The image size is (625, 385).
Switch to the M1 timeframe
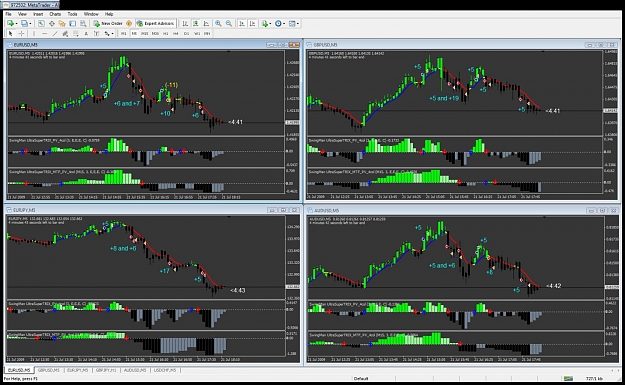pos(124,33)
